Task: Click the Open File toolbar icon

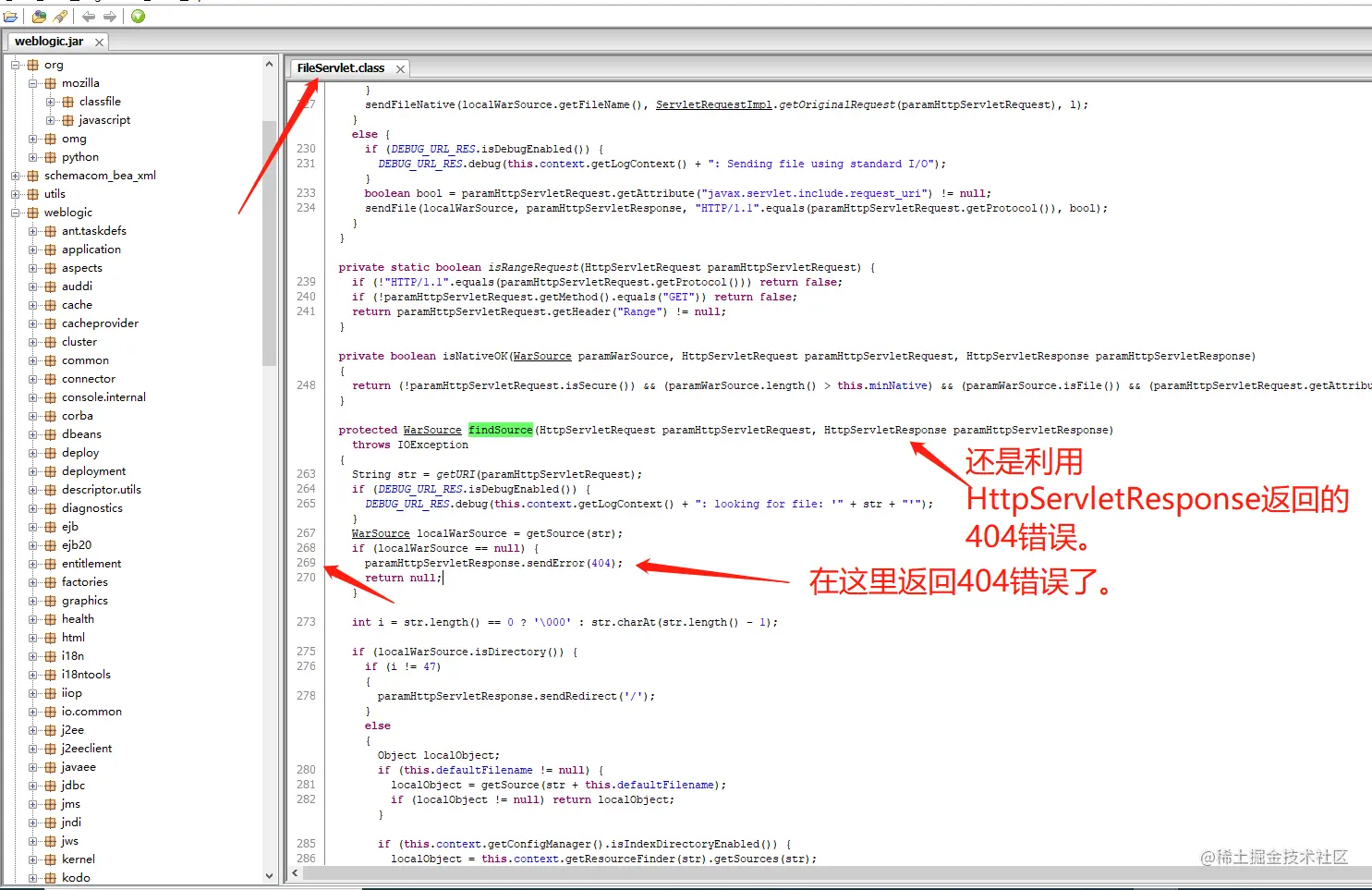Action: point(11,16)
